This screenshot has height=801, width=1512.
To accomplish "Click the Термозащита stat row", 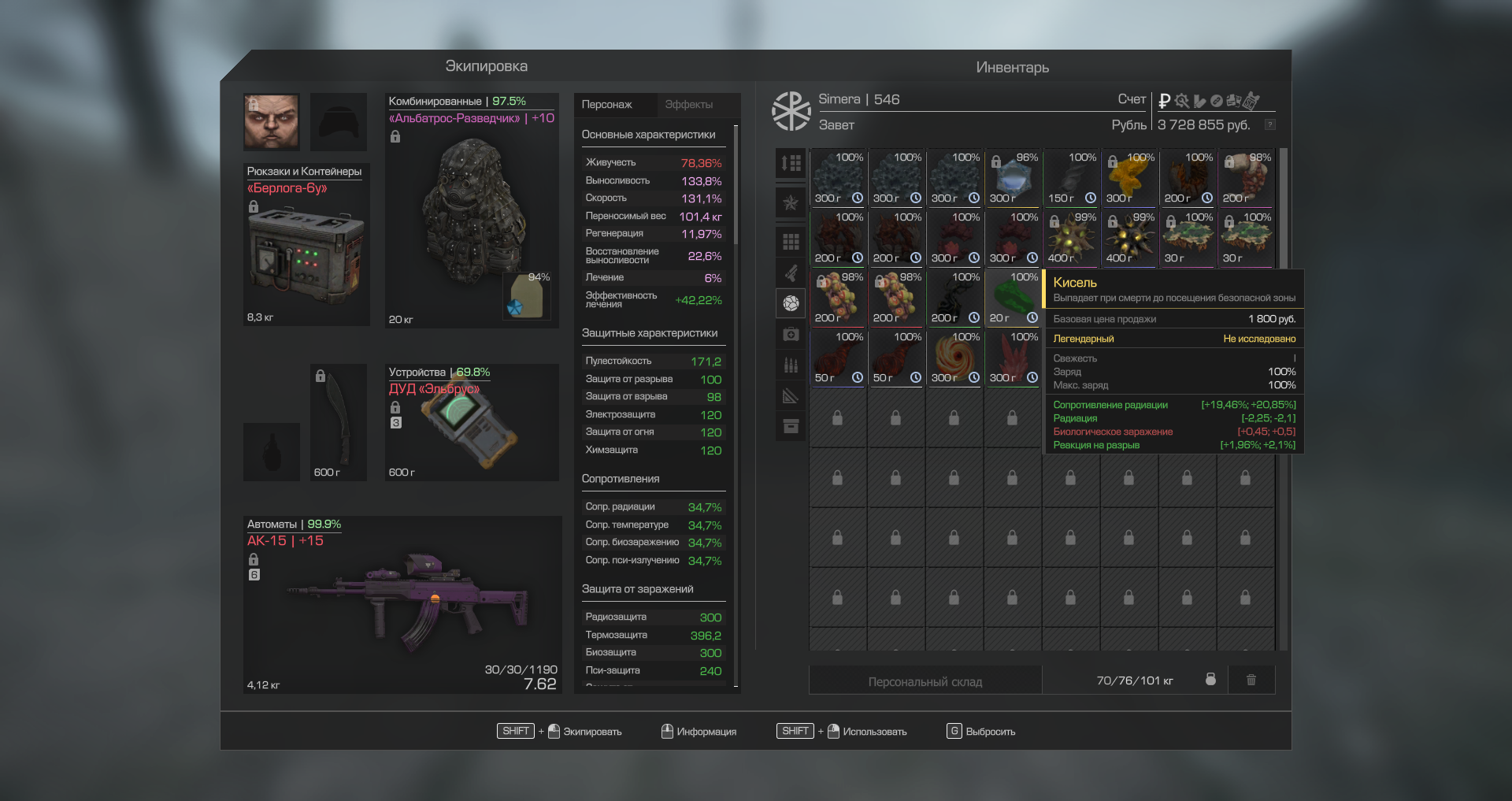I will [x=652, y=635].
